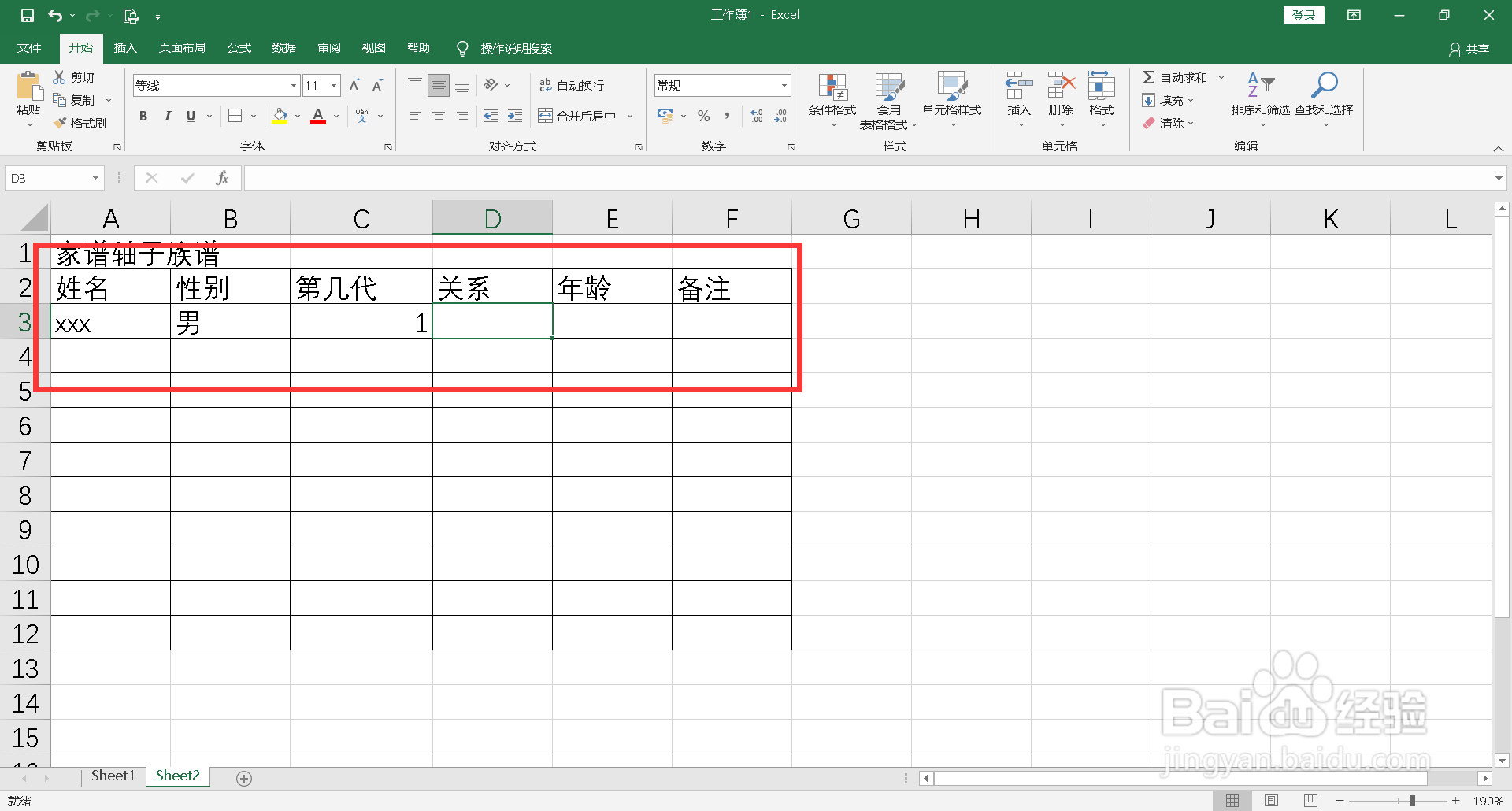Click the Delete Cells (删除) icon
Screen dimensions: 1512x811
1061,94
